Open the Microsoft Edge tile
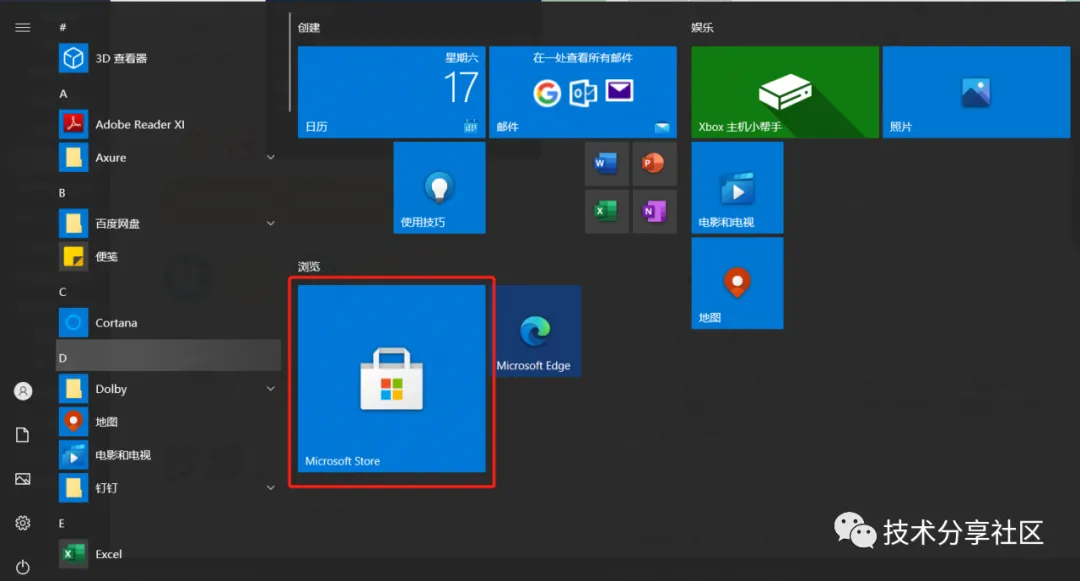The width and height of the screenshot is (1080, 581). pyautogui.click(x=535, y=331)
